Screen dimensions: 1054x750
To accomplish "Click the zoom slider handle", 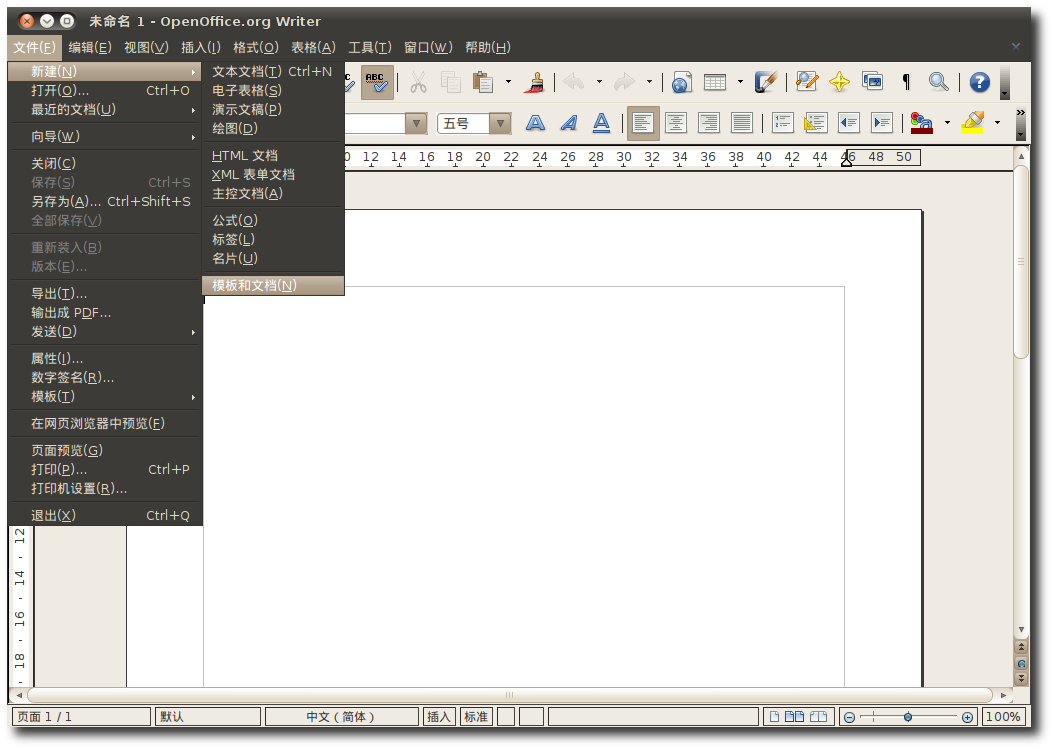I will [907, 717].
